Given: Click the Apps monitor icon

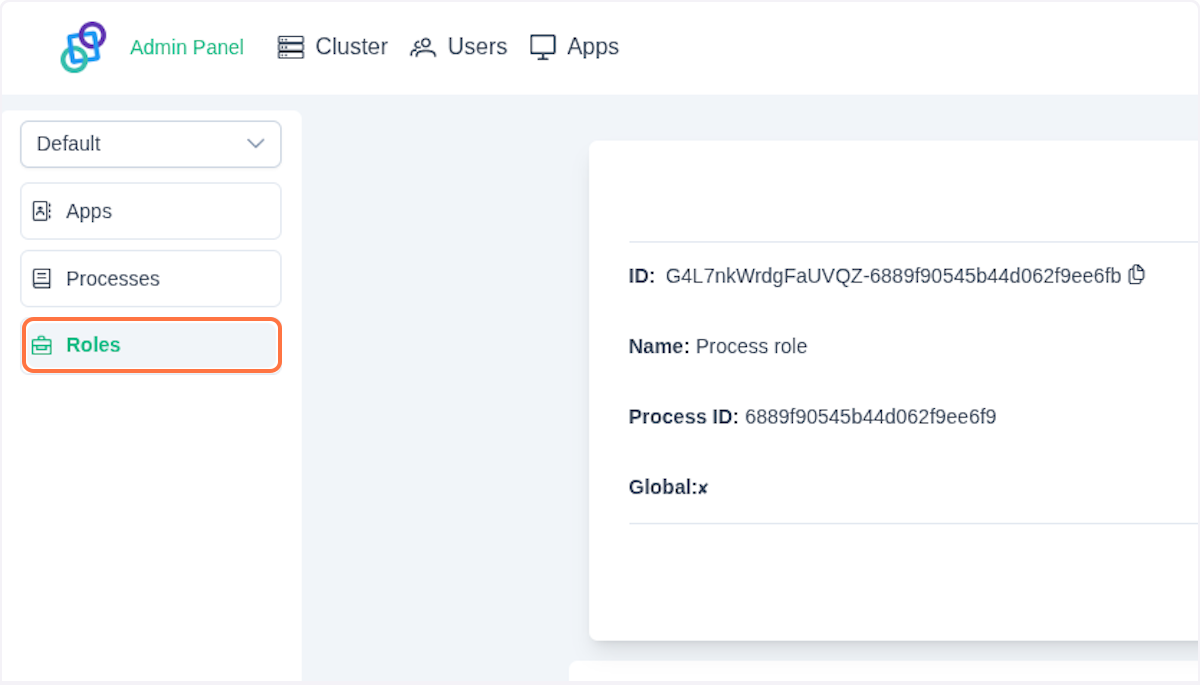Looking at the screenshot, I should pos(543,47).
